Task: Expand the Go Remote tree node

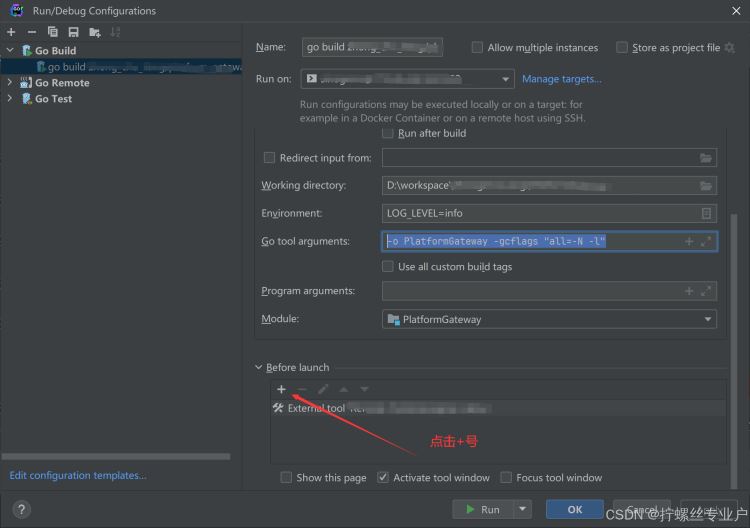Action: pos(10,82)
